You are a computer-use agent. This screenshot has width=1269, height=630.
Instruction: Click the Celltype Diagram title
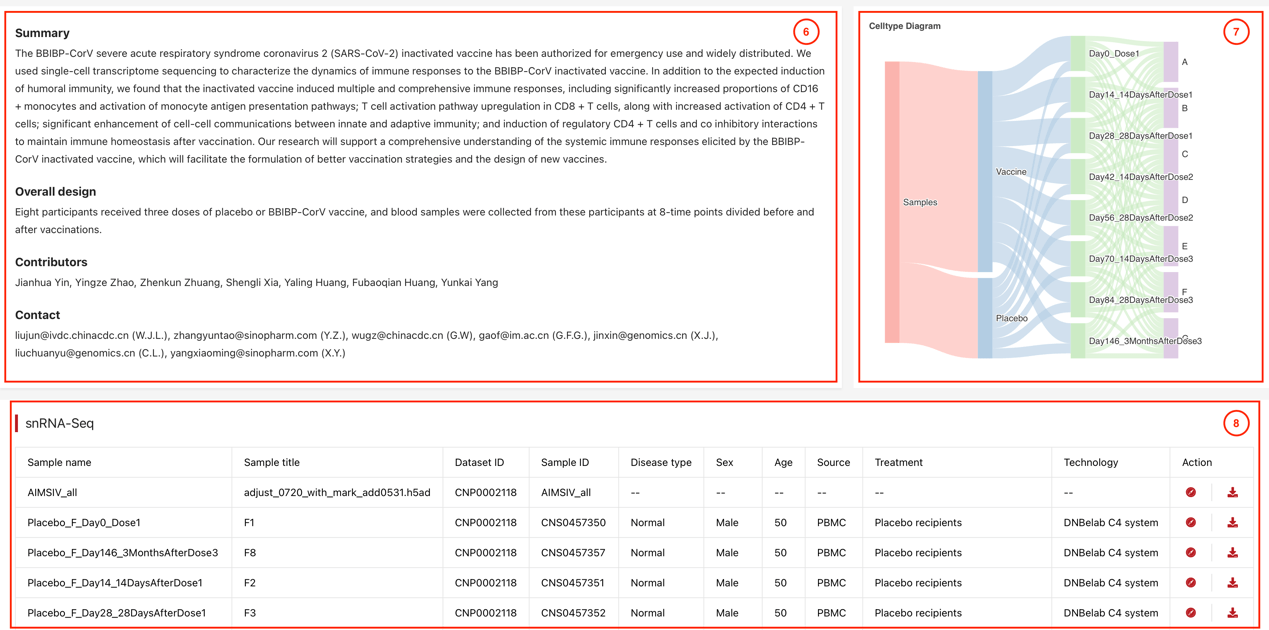pyautogui.click(x=905, y=26)
